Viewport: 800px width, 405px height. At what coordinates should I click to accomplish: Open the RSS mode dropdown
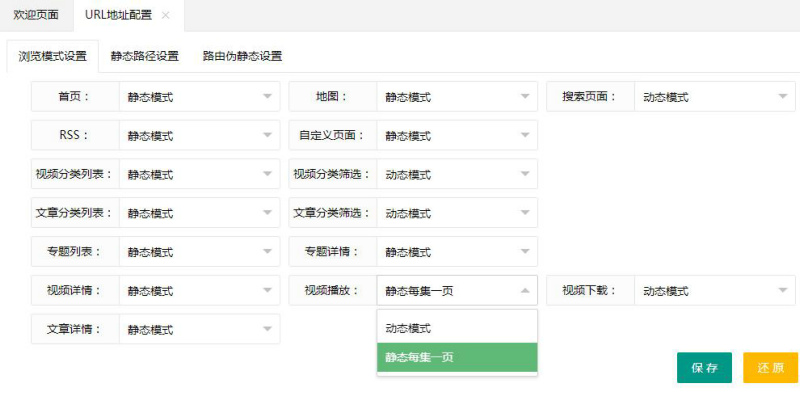(199, 136)
